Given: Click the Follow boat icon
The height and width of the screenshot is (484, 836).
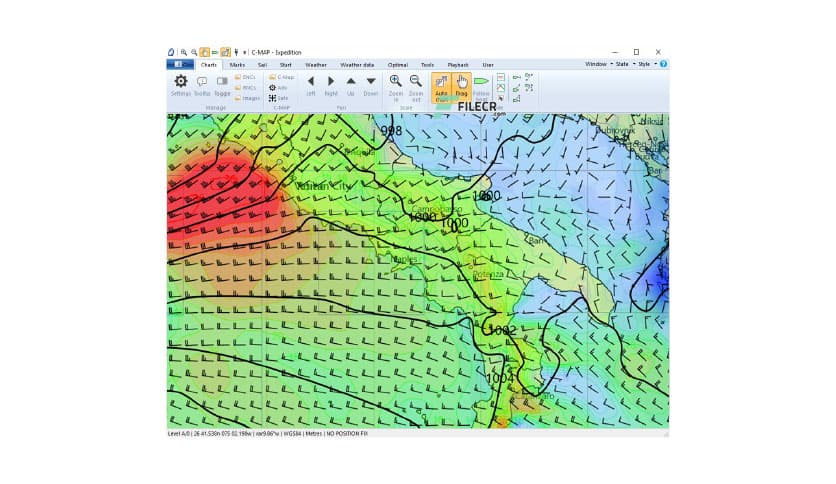Looking at the screenshot, I should pyautogui.click(x=481, y=84).
